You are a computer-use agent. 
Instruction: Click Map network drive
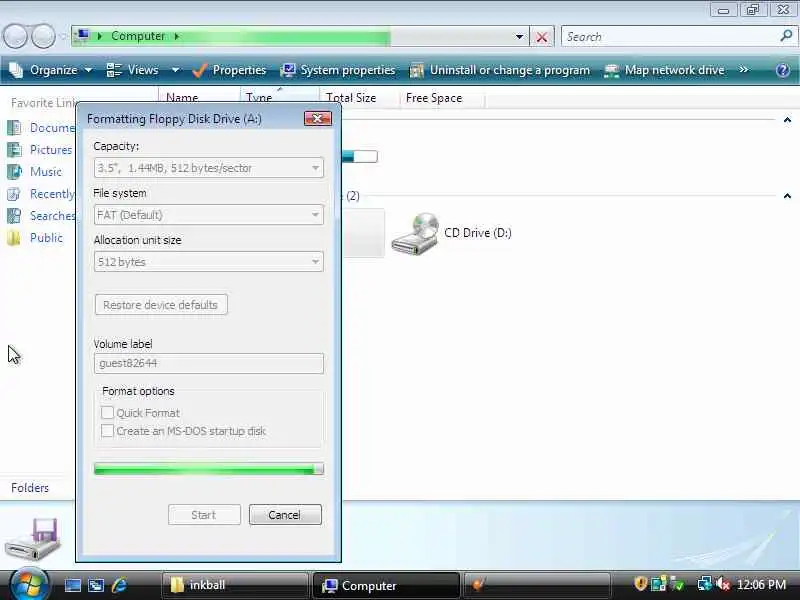point(664,70)
